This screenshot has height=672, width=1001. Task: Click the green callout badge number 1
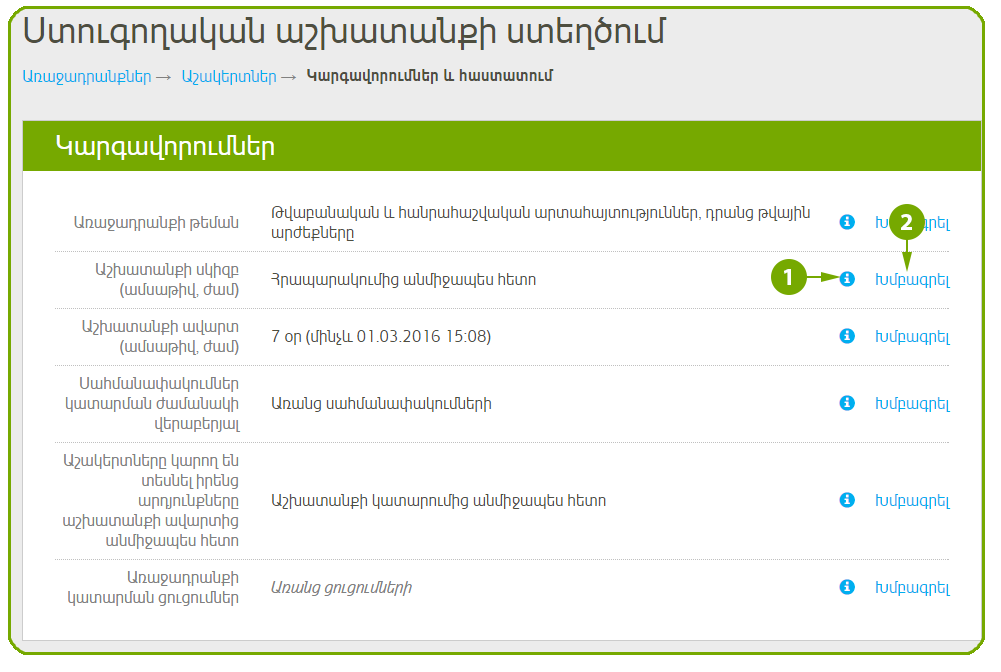(x=788, y=278)
